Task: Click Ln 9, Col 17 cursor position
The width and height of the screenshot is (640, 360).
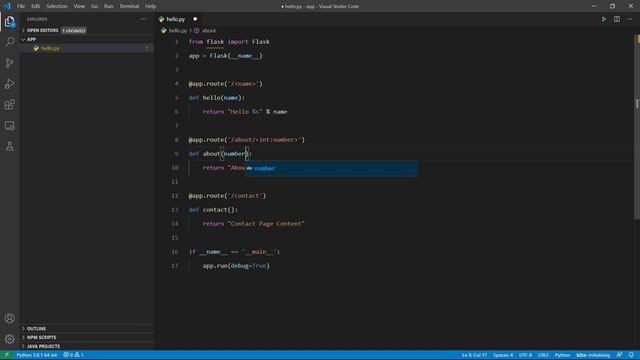Action: 474,355
